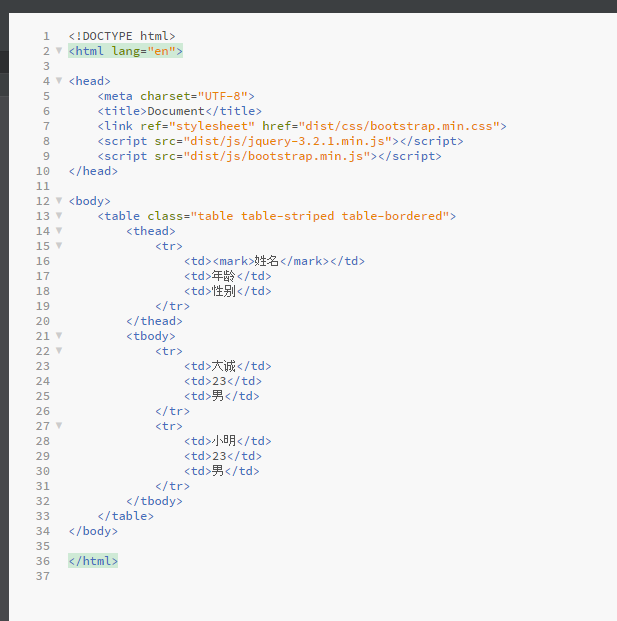This screenshot has height=621, width=617.
Task: Click line number 35 in the gutter
Action: tap(43, 546)
